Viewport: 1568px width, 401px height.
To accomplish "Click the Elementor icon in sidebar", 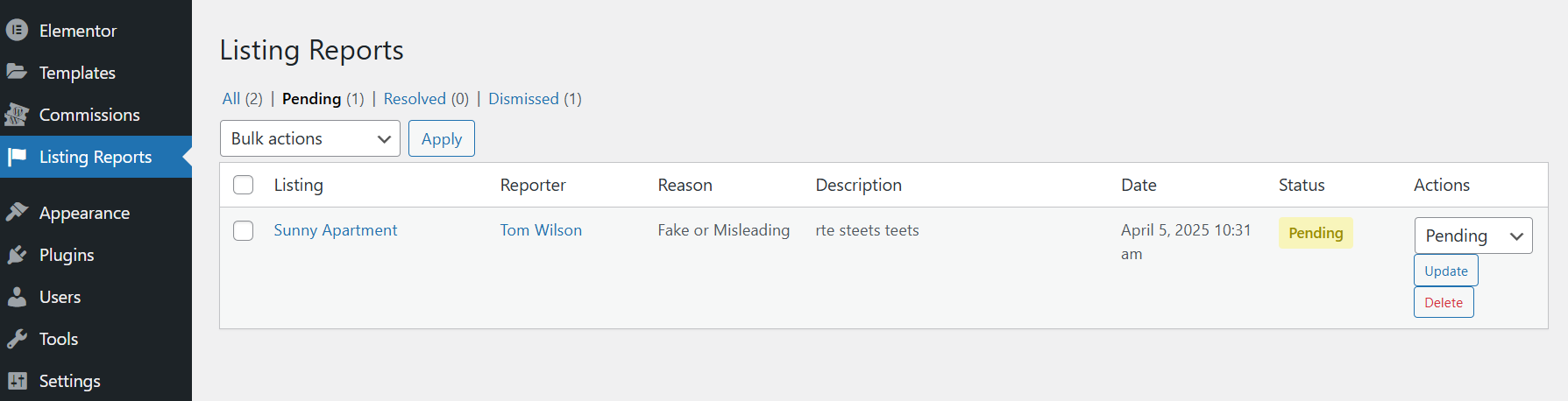I will point(17,30).
